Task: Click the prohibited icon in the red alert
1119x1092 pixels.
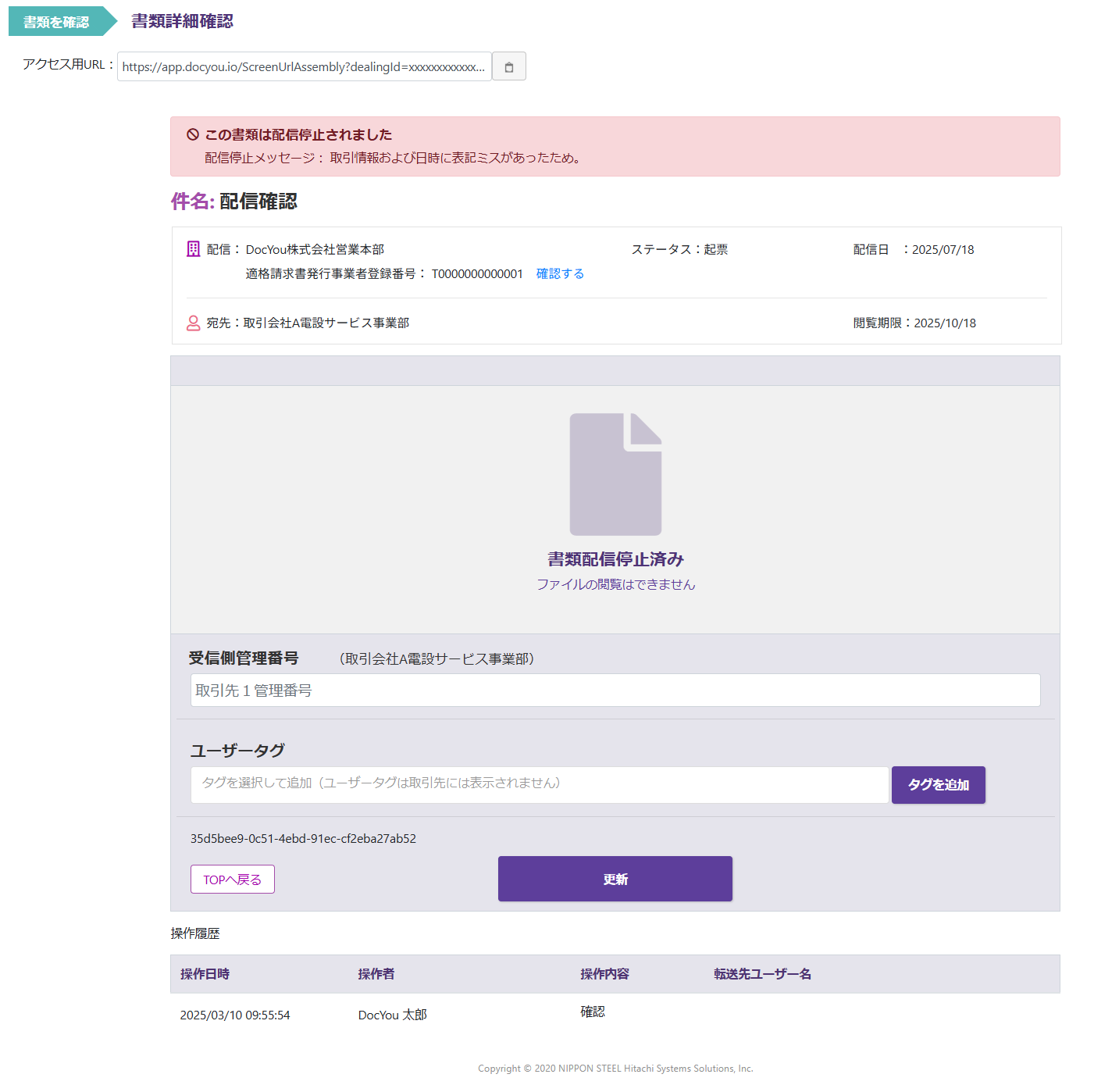Action: (193, 134)
